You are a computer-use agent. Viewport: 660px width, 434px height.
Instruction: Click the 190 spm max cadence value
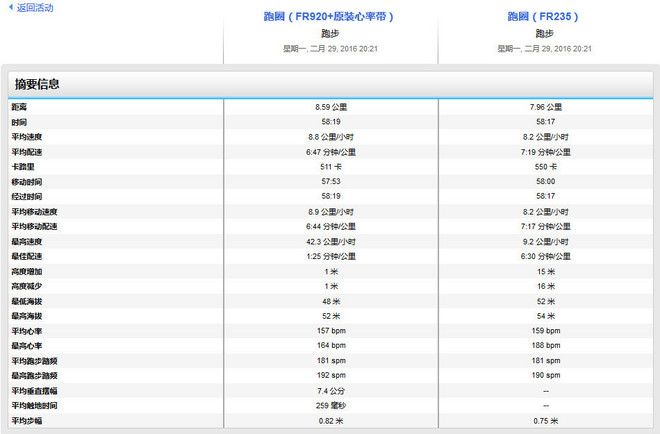(x=546, y=375)
